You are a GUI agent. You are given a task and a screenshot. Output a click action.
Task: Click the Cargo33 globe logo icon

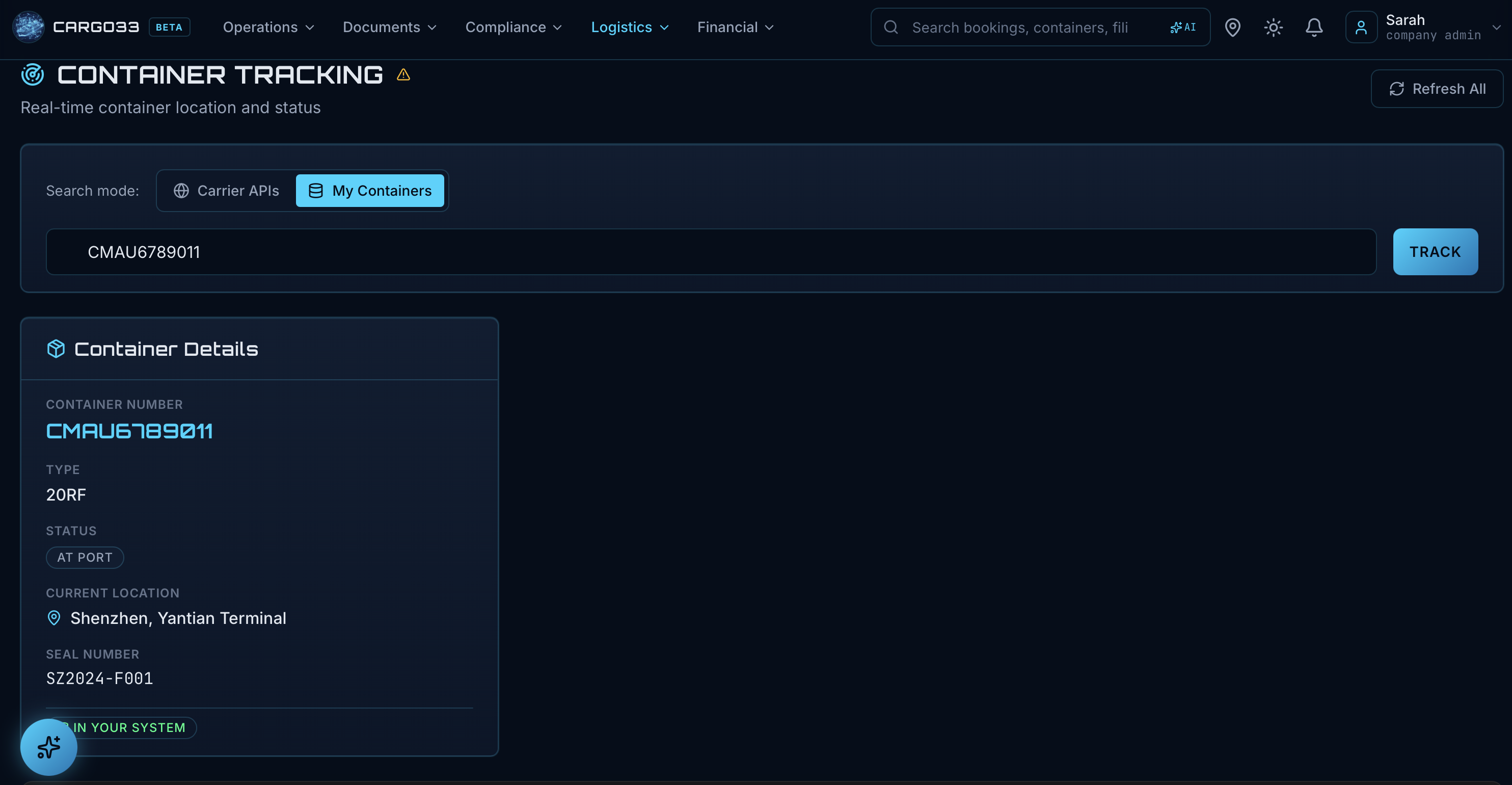coord(28,27)
